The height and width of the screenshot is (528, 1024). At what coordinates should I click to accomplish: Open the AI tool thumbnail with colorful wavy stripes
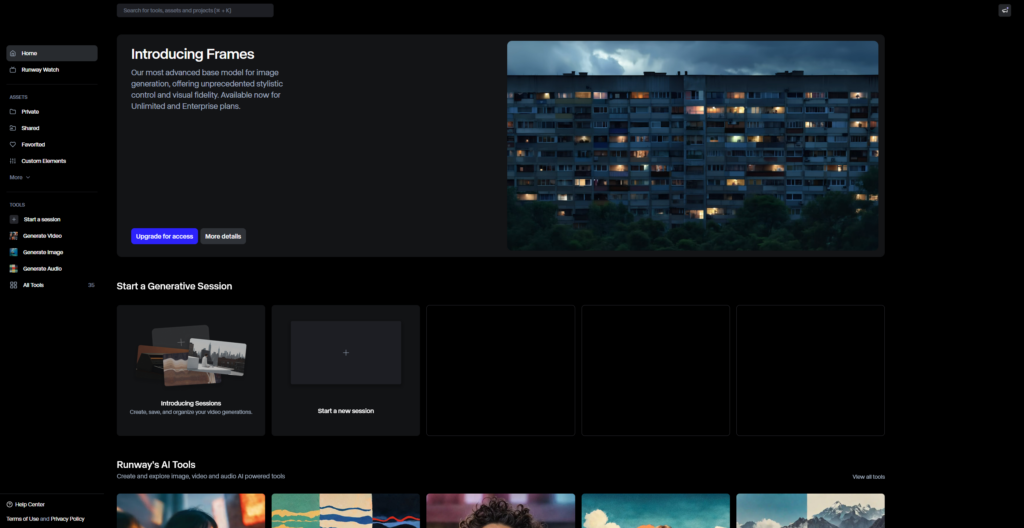(346, 511)
